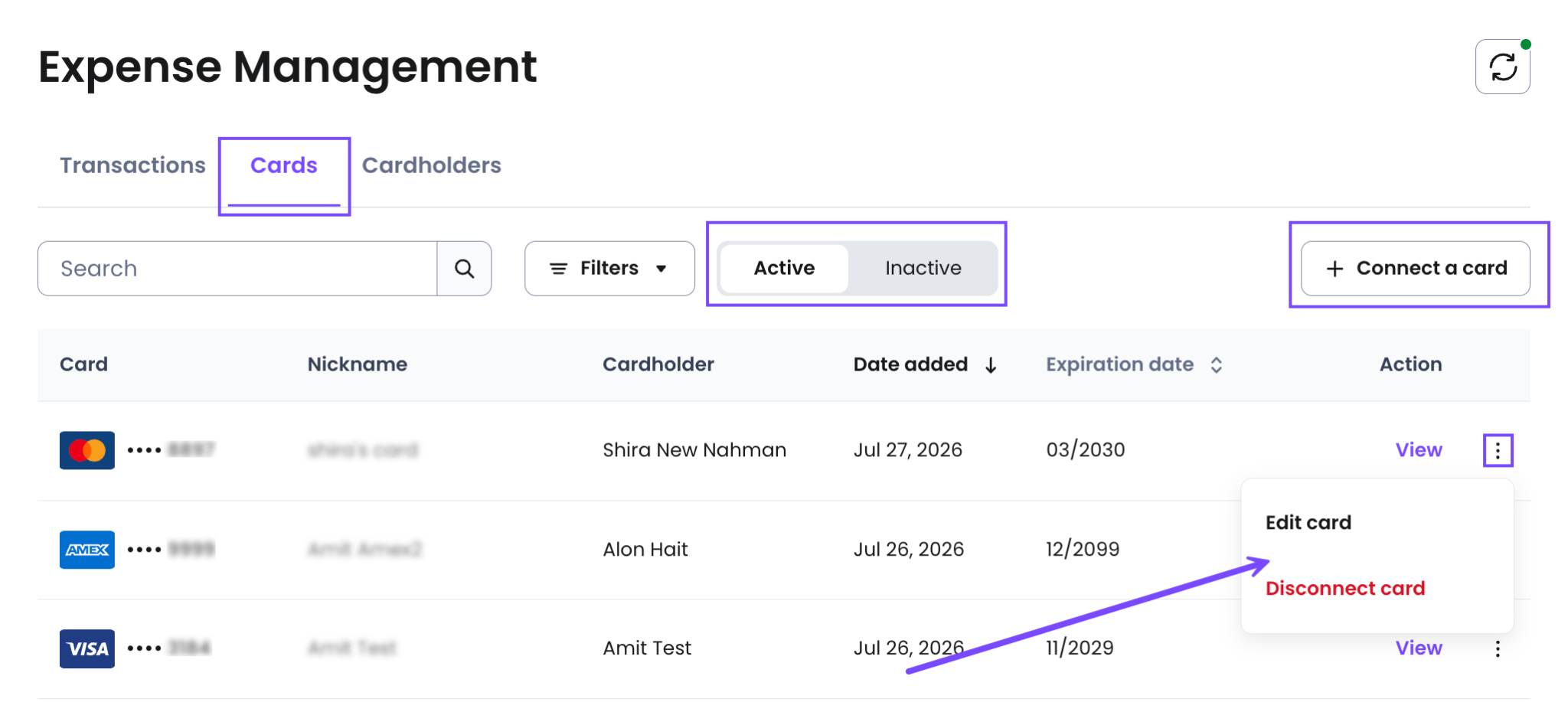
Task: Click the Connect a card button
Action: tap(1416, 269)
